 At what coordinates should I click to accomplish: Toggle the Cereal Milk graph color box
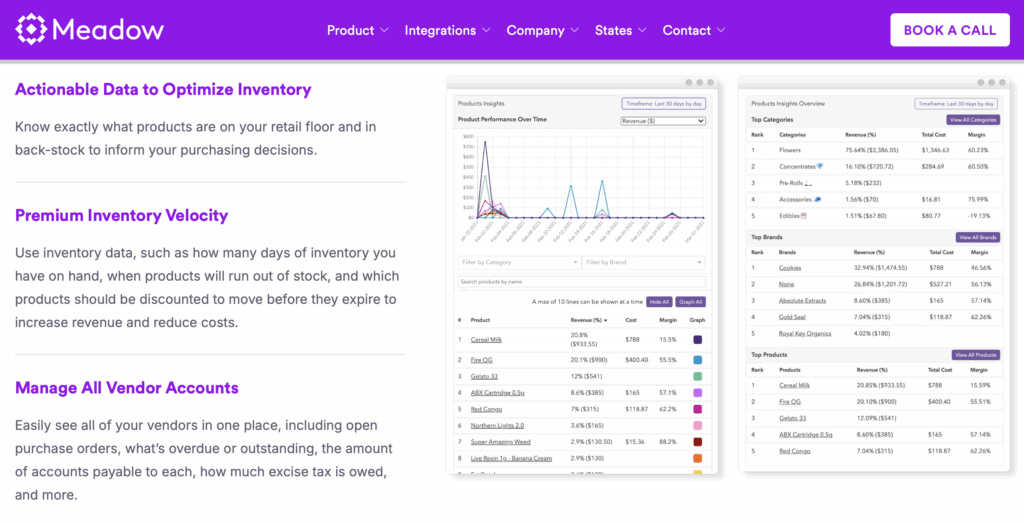click(697, 340)
